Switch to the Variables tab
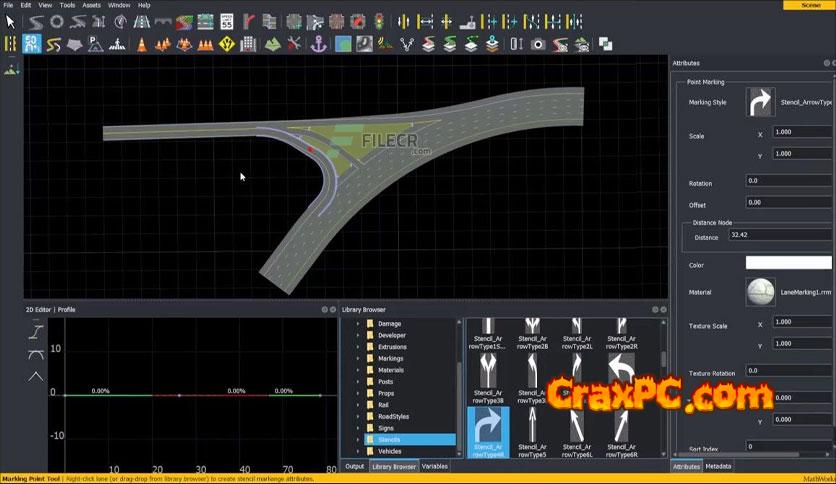This screenshot has height=484, width=836. 434,466
